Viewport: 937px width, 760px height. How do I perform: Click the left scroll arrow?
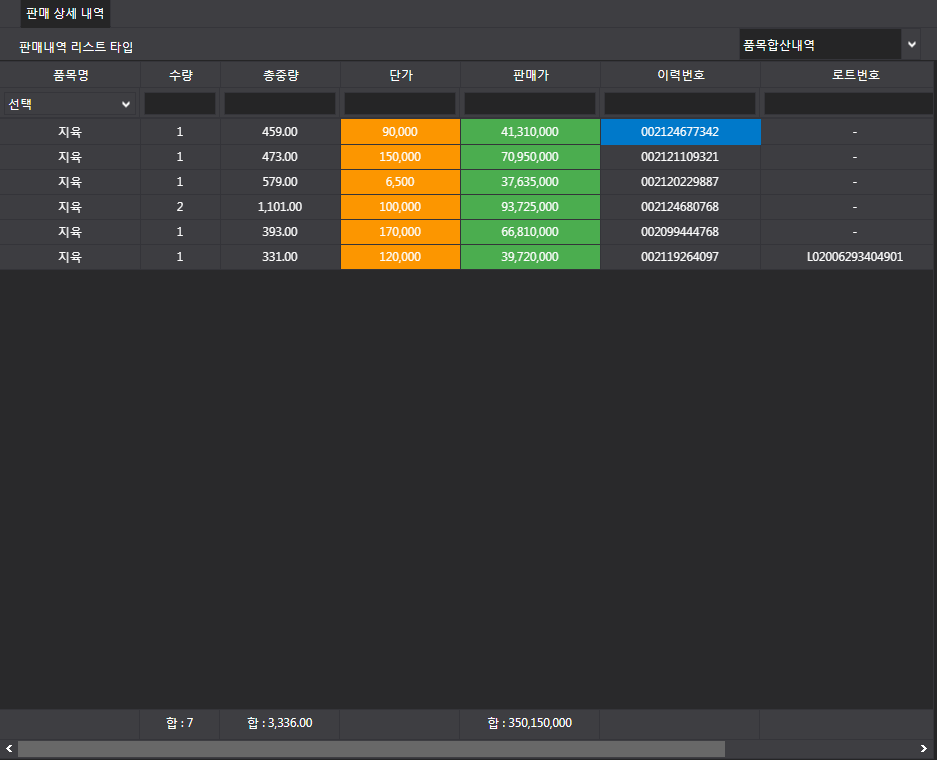[x=9, y=749]
